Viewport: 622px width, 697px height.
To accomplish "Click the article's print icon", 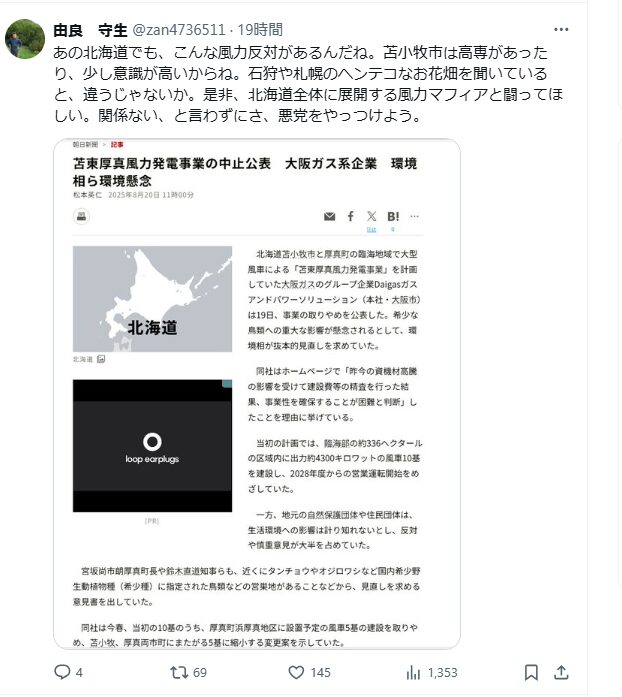I will [x=81, y=216].
